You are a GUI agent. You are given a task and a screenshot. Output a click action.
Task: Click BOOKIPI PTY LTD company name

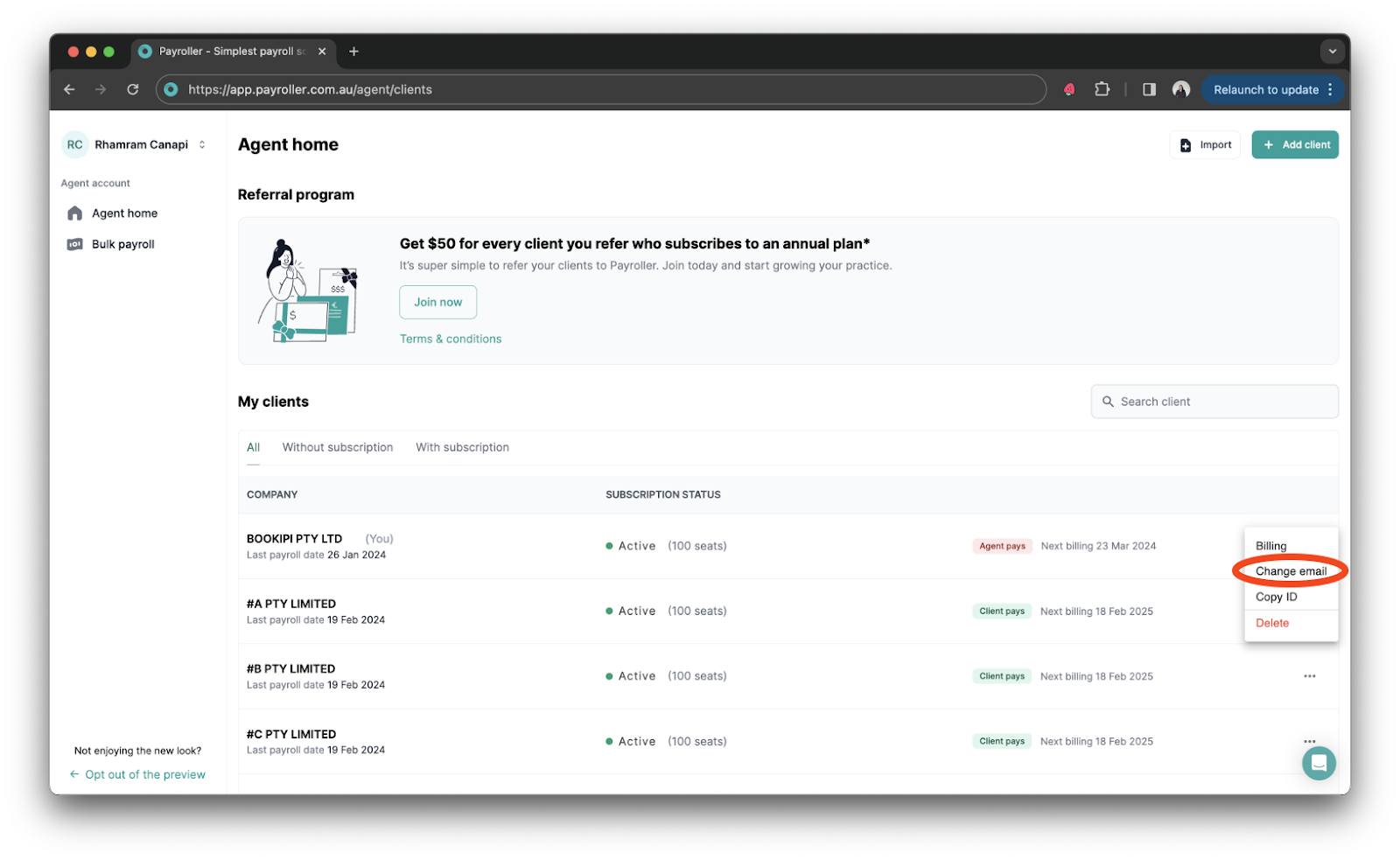coord(294,539)
